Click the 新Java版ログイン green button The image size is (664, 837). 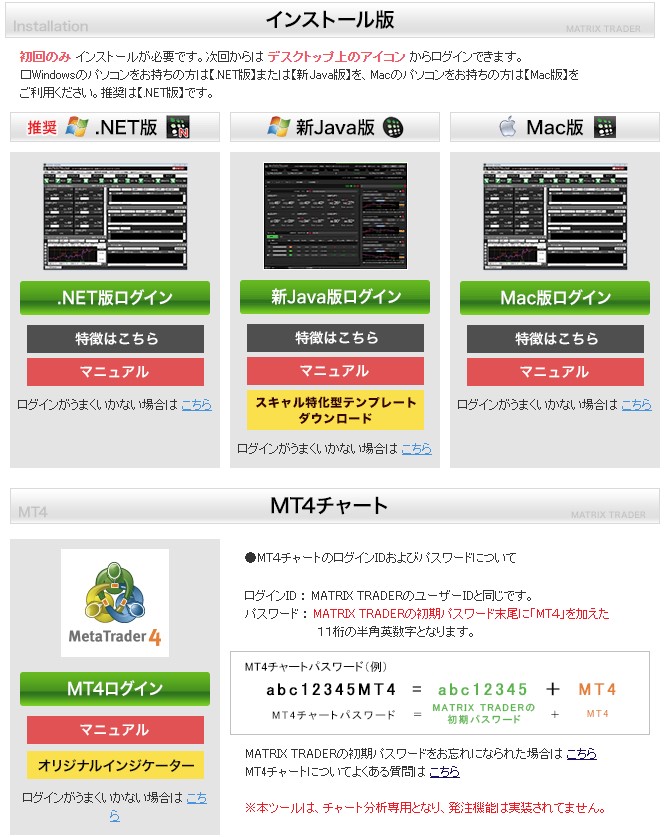click(335, 297)
